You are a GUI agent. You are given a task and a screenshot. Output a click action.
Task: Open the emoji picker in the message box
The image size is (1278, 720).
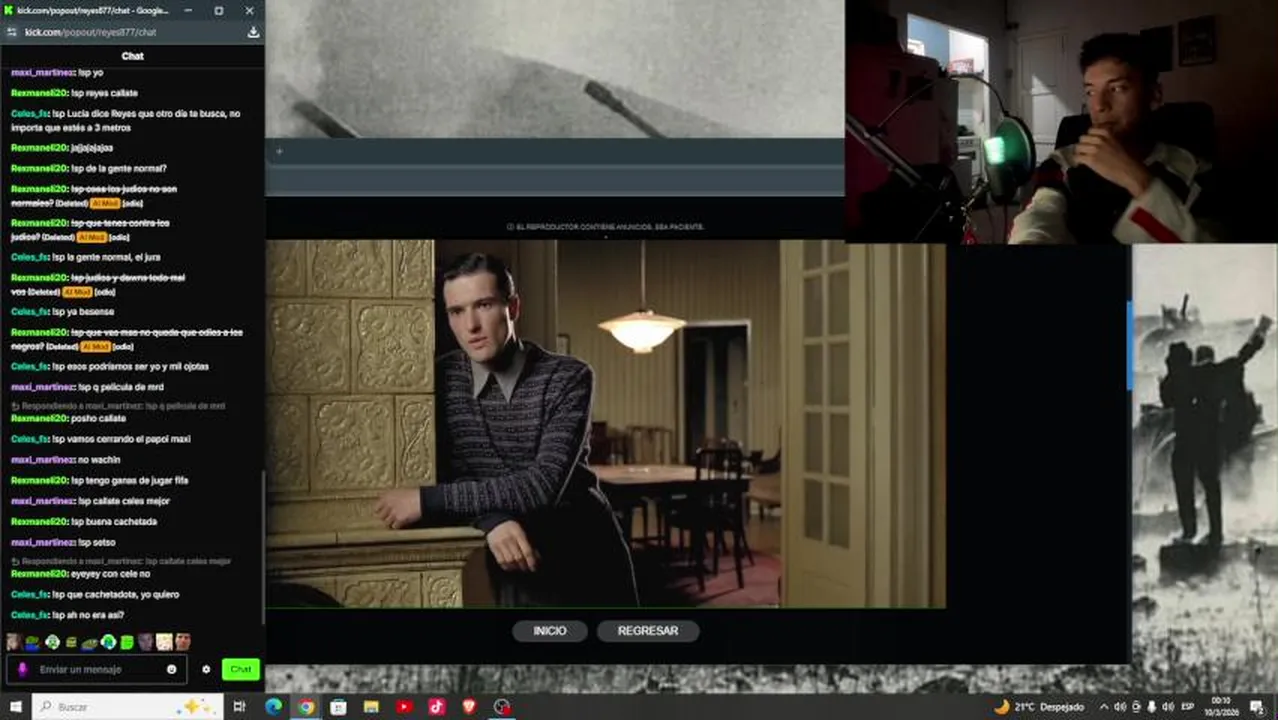point(171,669)
